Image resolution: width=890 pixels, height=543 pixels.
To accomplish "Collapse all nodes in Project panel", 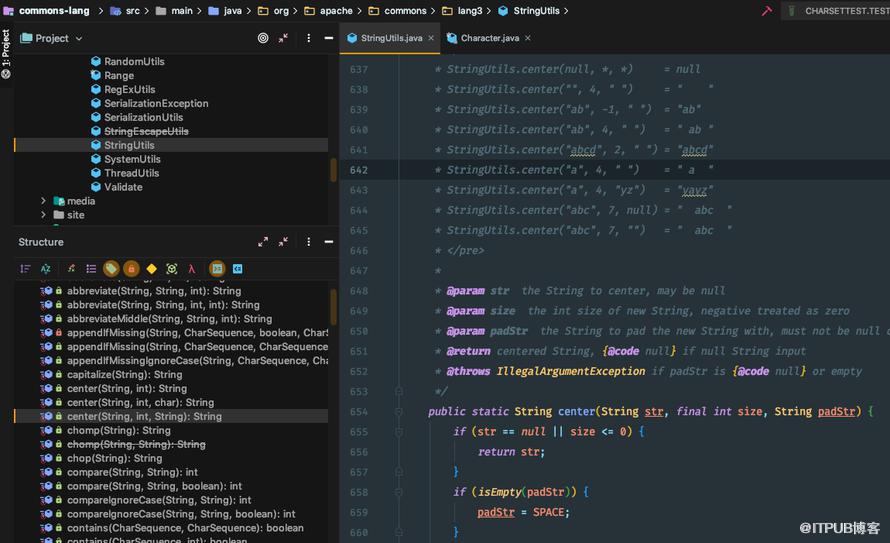I will (x=283, y=38).
